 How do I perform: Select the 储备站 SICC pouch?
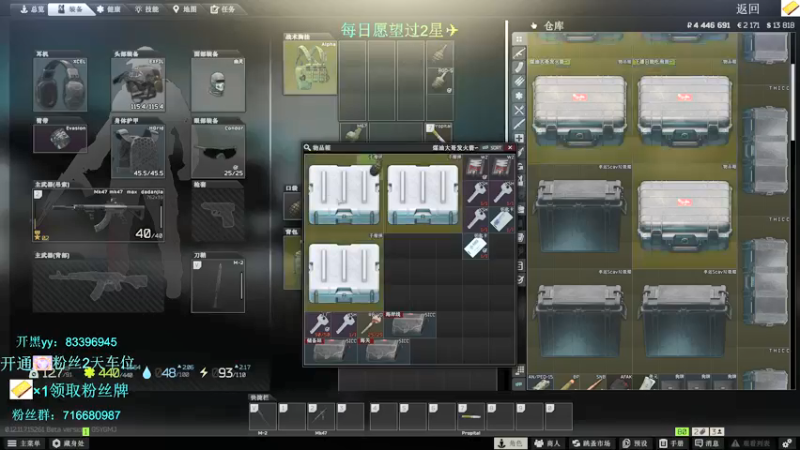point(331,351)
